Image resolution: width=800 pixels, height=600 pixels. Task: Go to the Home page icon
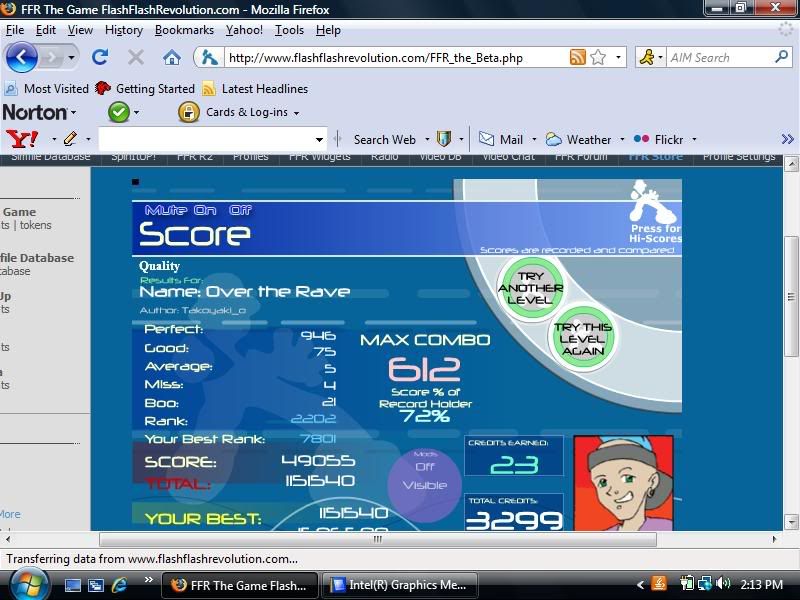[x=172, y=57]
